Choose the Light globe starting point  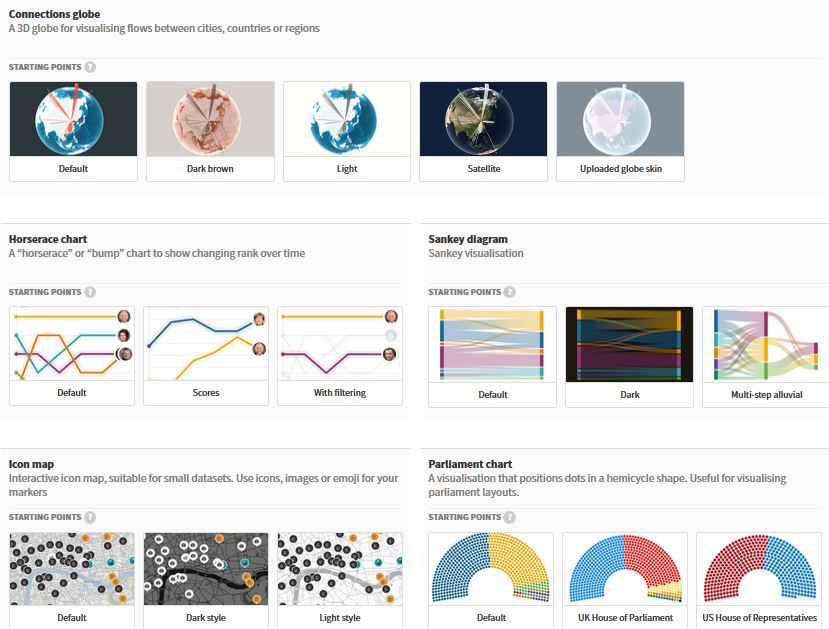[x=347, y=130]
